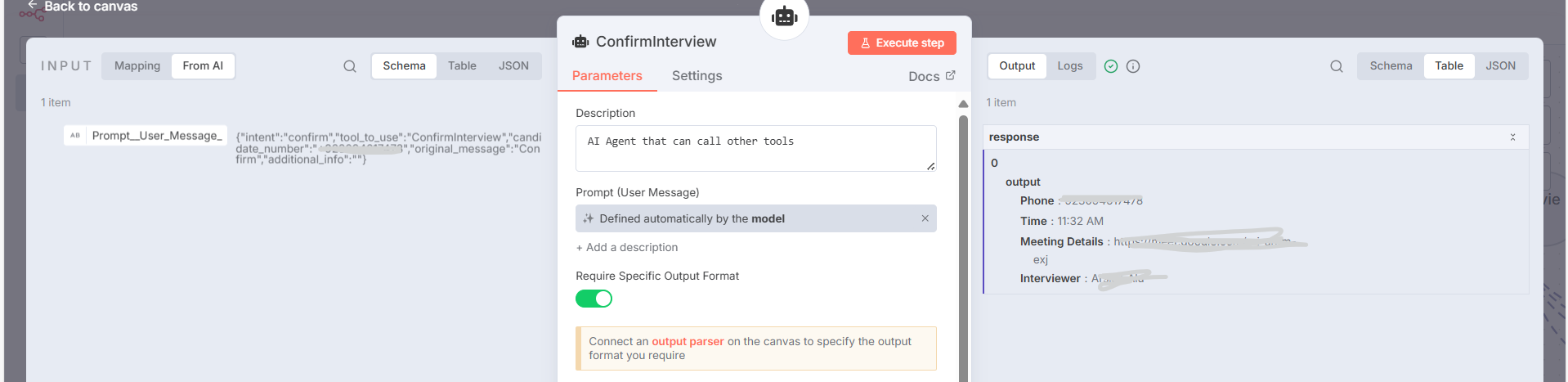Click the green success check icon
Screen dimensions: 1568x382
coord(1111,66)
